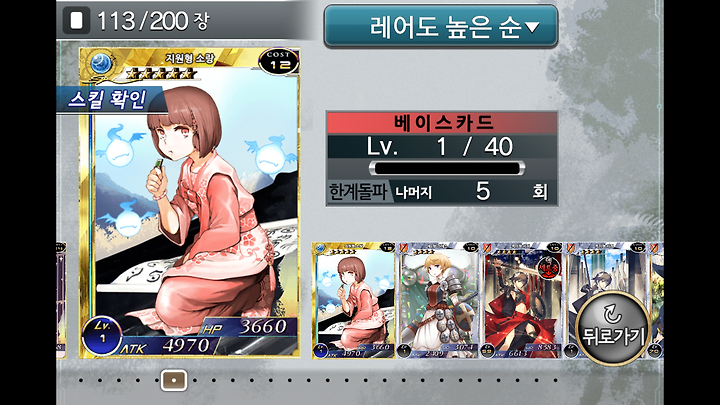The image size is (720, 405).
Task: Select the pink kimono girl thumbnail card
Action: pos(354,301)
